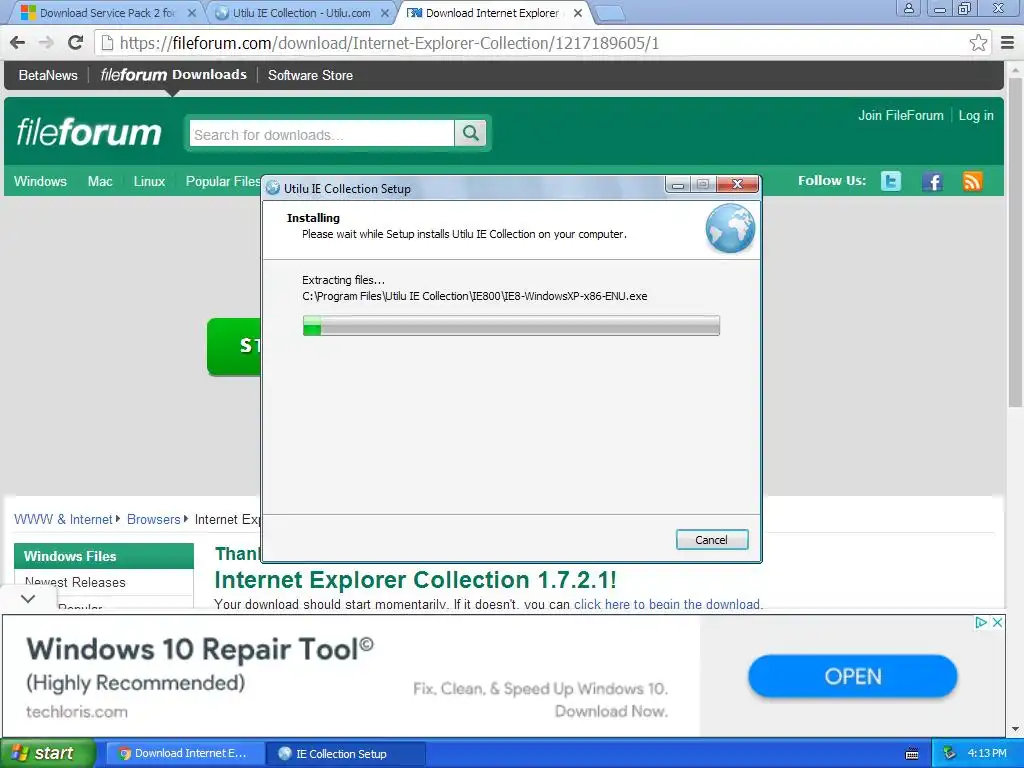Close the Utilu IE Collection tab
1024x768 pixels.
pyautogui.click(x=385, y=13)
